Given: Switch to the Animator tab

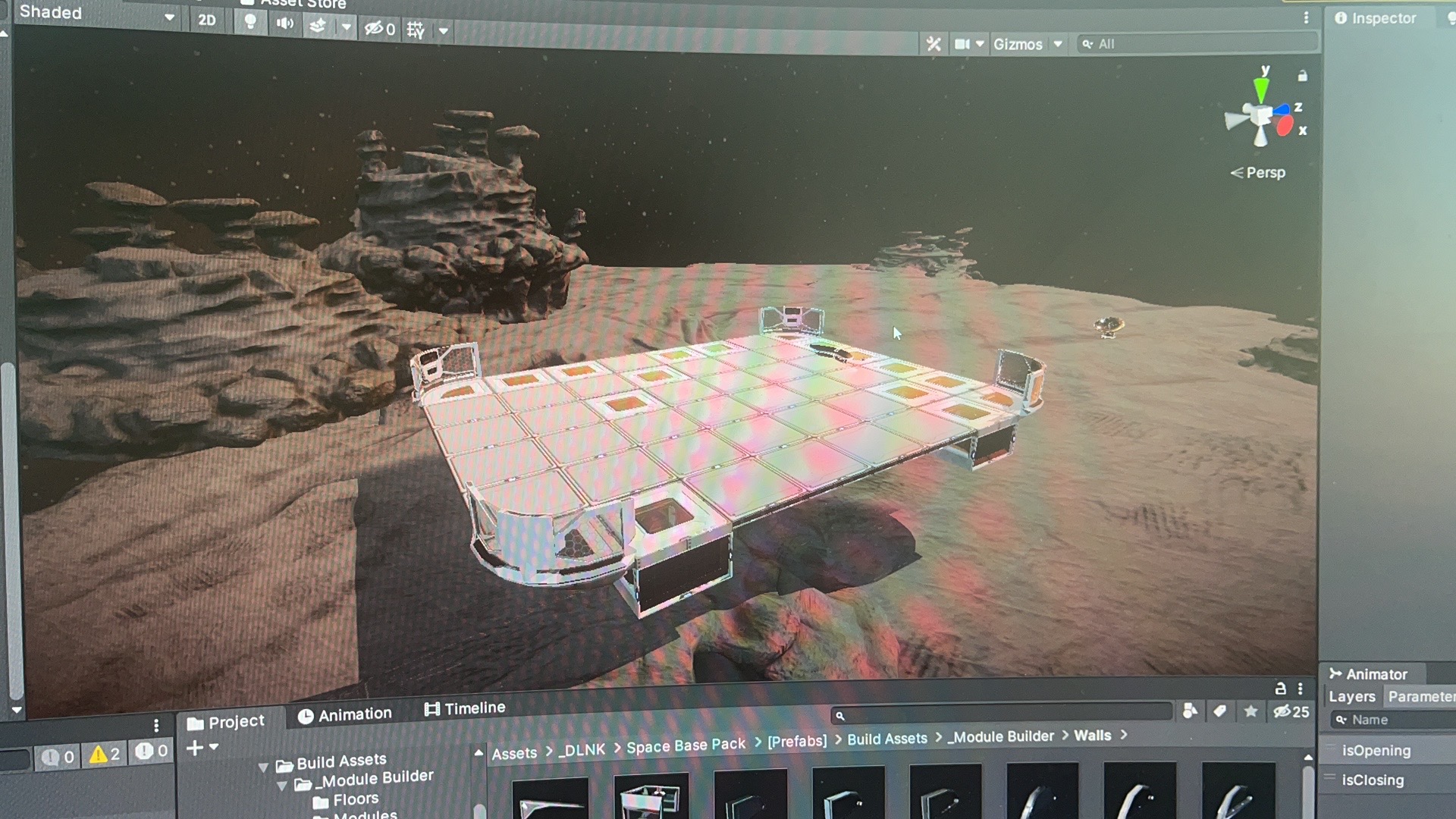Looking at the screenshot, I should [x=1369, y=674].
